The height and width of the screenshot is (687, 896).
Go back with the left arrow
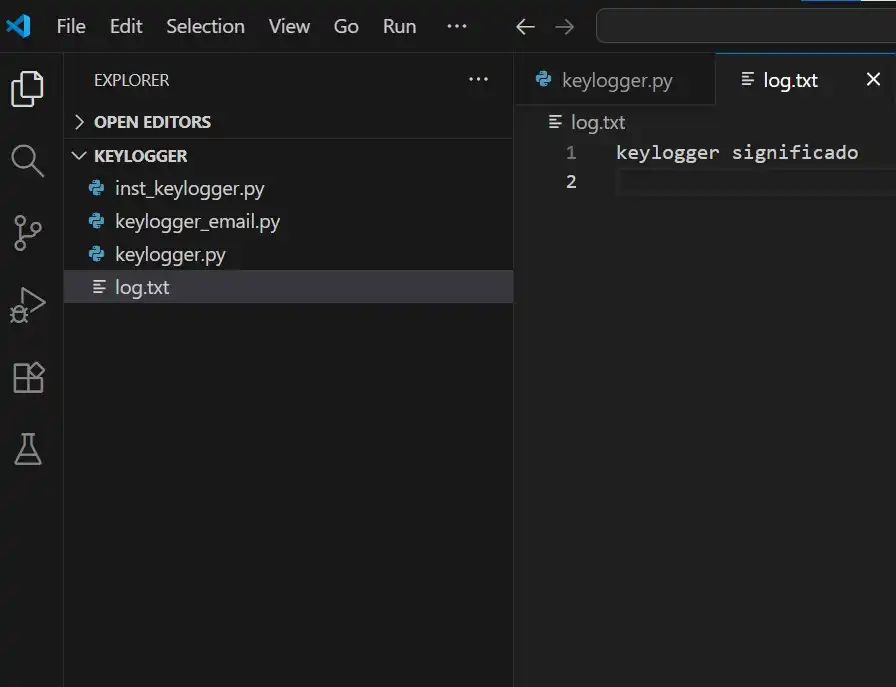click(525, 27)
